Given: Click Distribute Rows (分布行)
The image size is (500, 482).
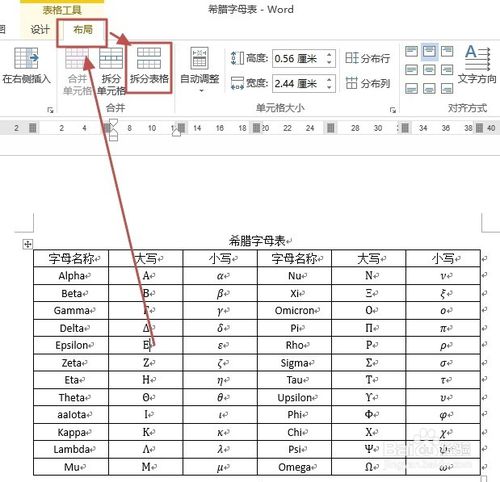Looking at the screenshot, I should coord(367,58).
